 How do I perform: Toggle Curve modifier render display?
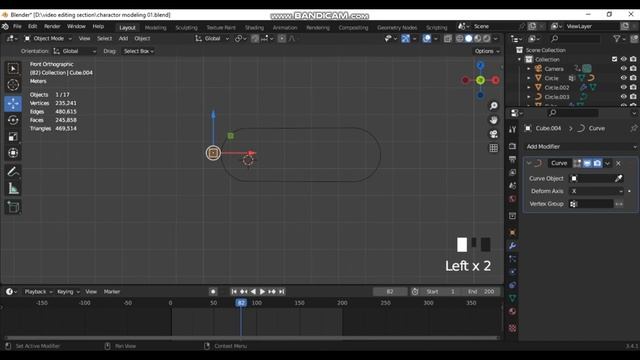(597, 163)
